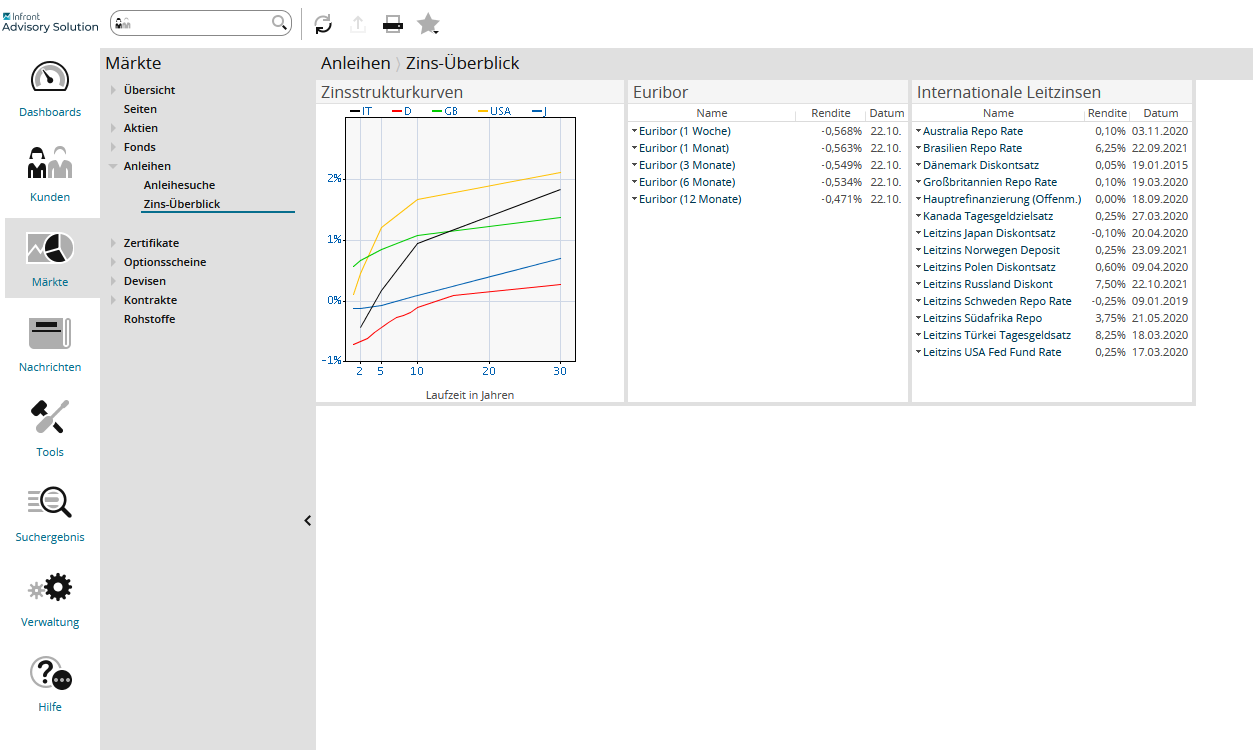Select Rohstoffe in the Märkte menu

tap(149, 319)
